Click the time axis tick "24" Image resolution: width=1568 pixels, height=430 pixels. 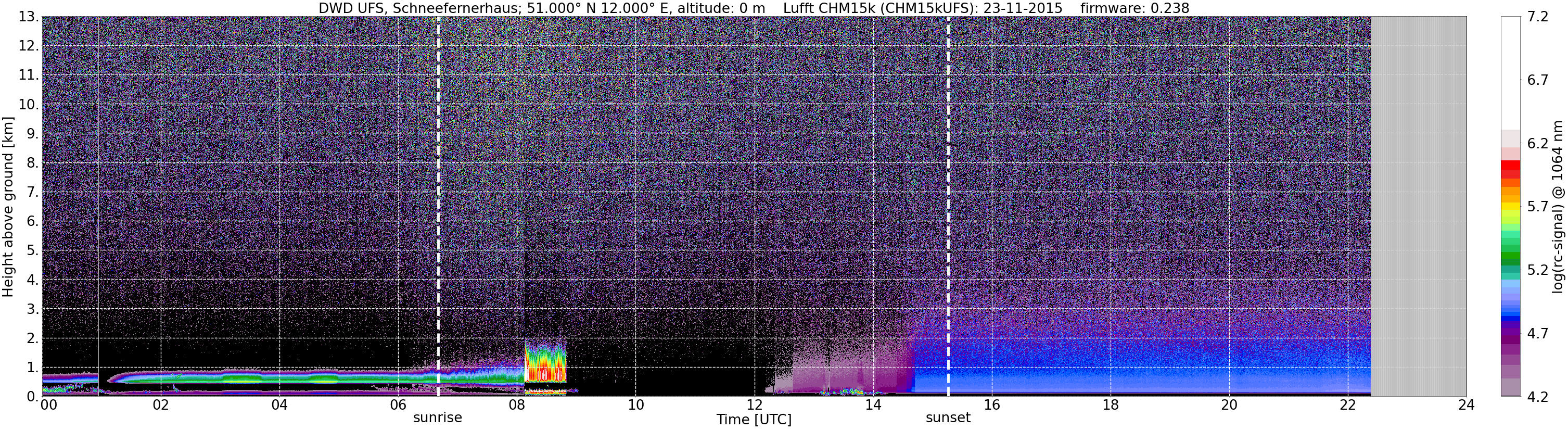click(1467, 405)
